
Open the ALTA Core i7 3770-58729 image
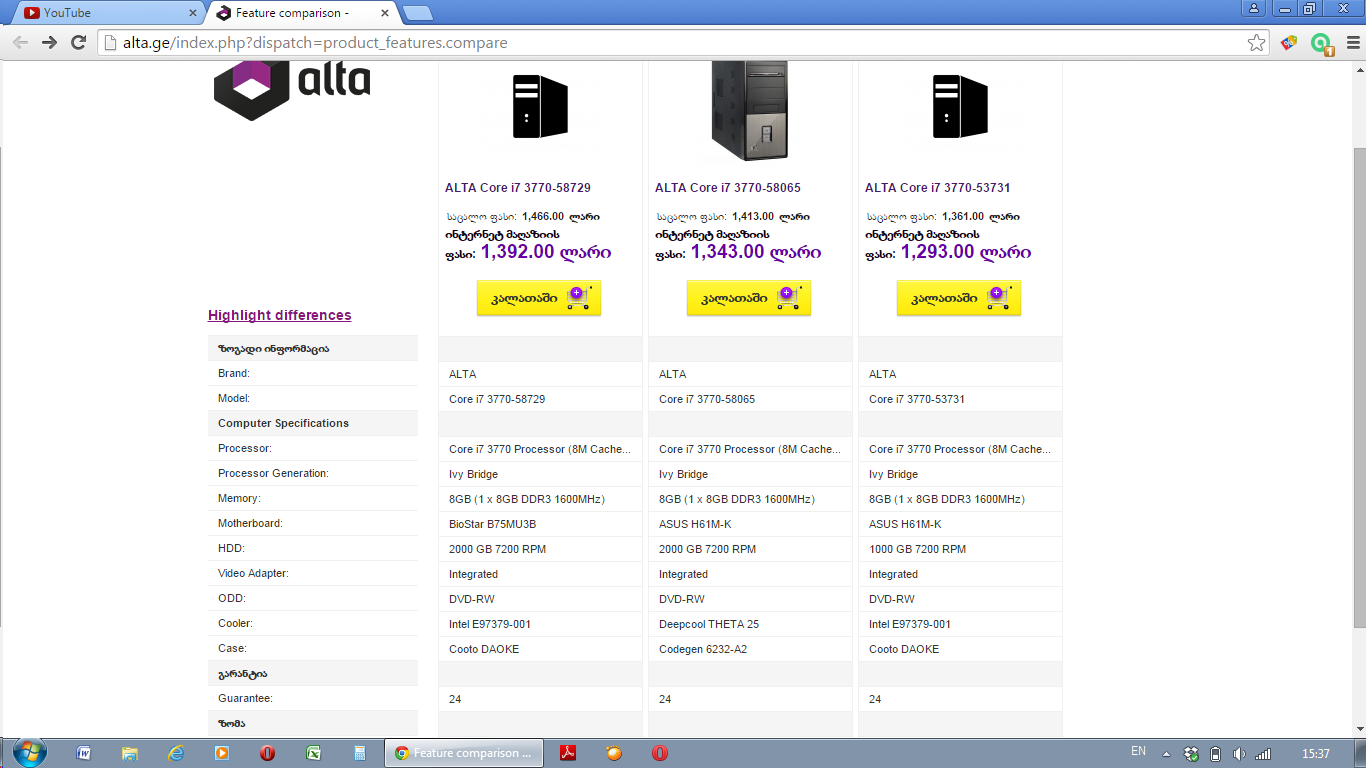540,107
